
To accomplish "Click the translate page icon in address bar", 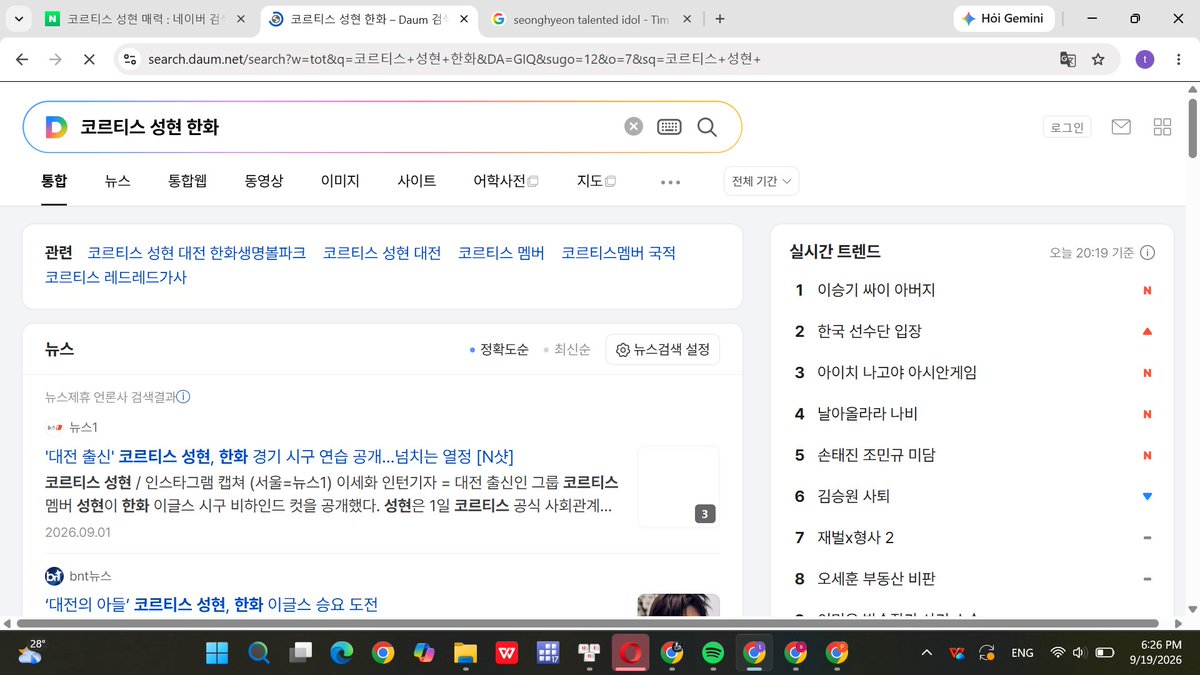I will [1068, 59].
